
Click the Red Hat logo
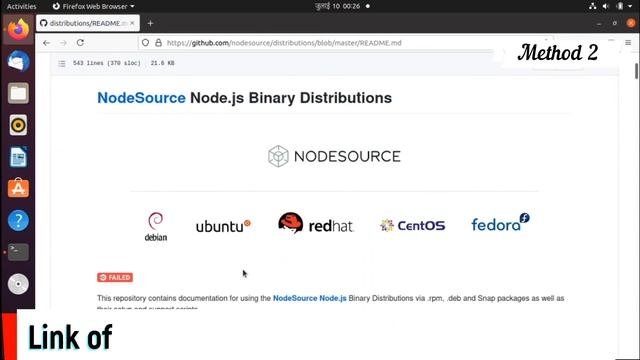point(316,223)
